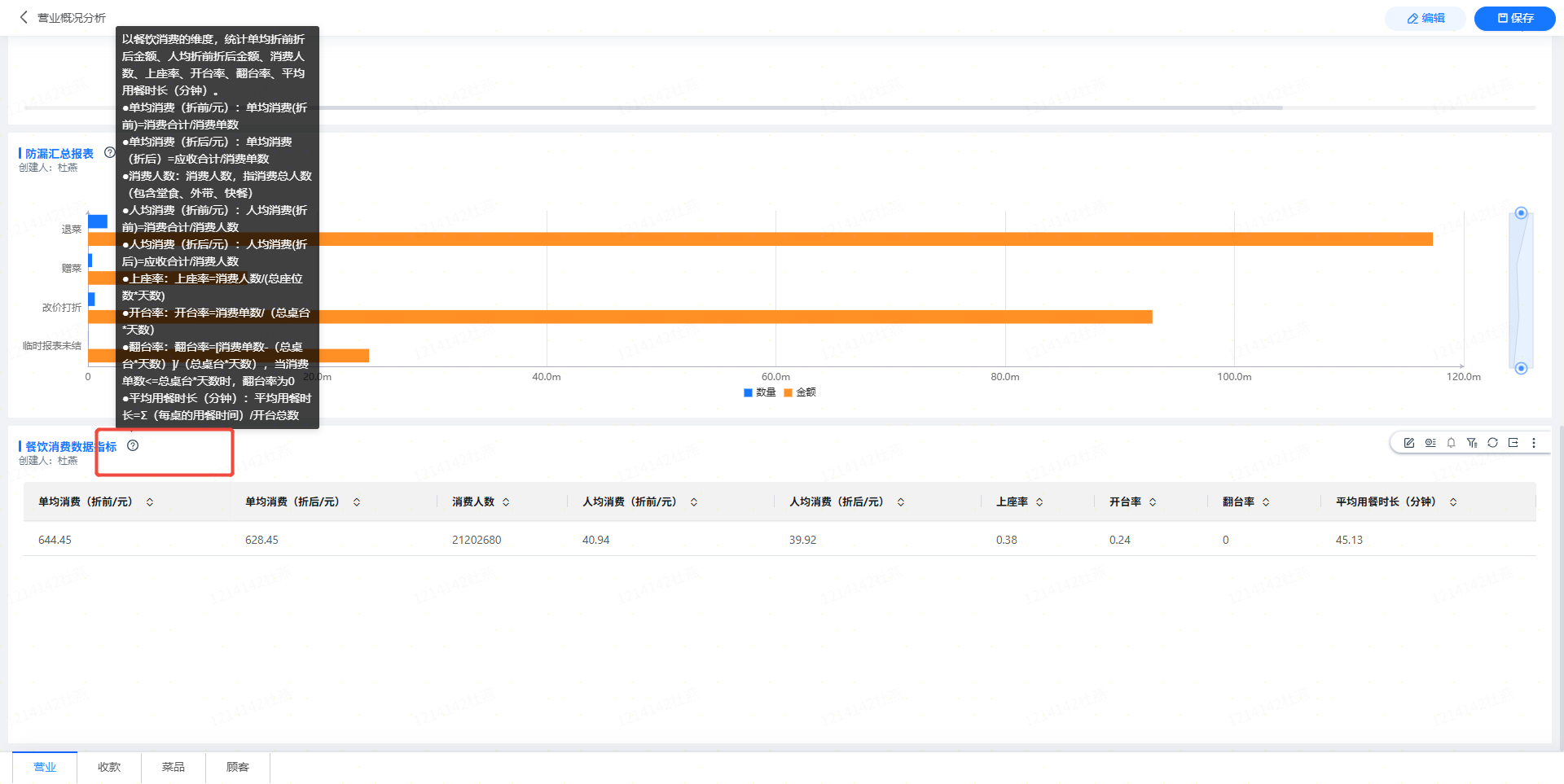Click the cell value 40.94
Viewport: 1564px width, 784px height.
pos(595,540)
